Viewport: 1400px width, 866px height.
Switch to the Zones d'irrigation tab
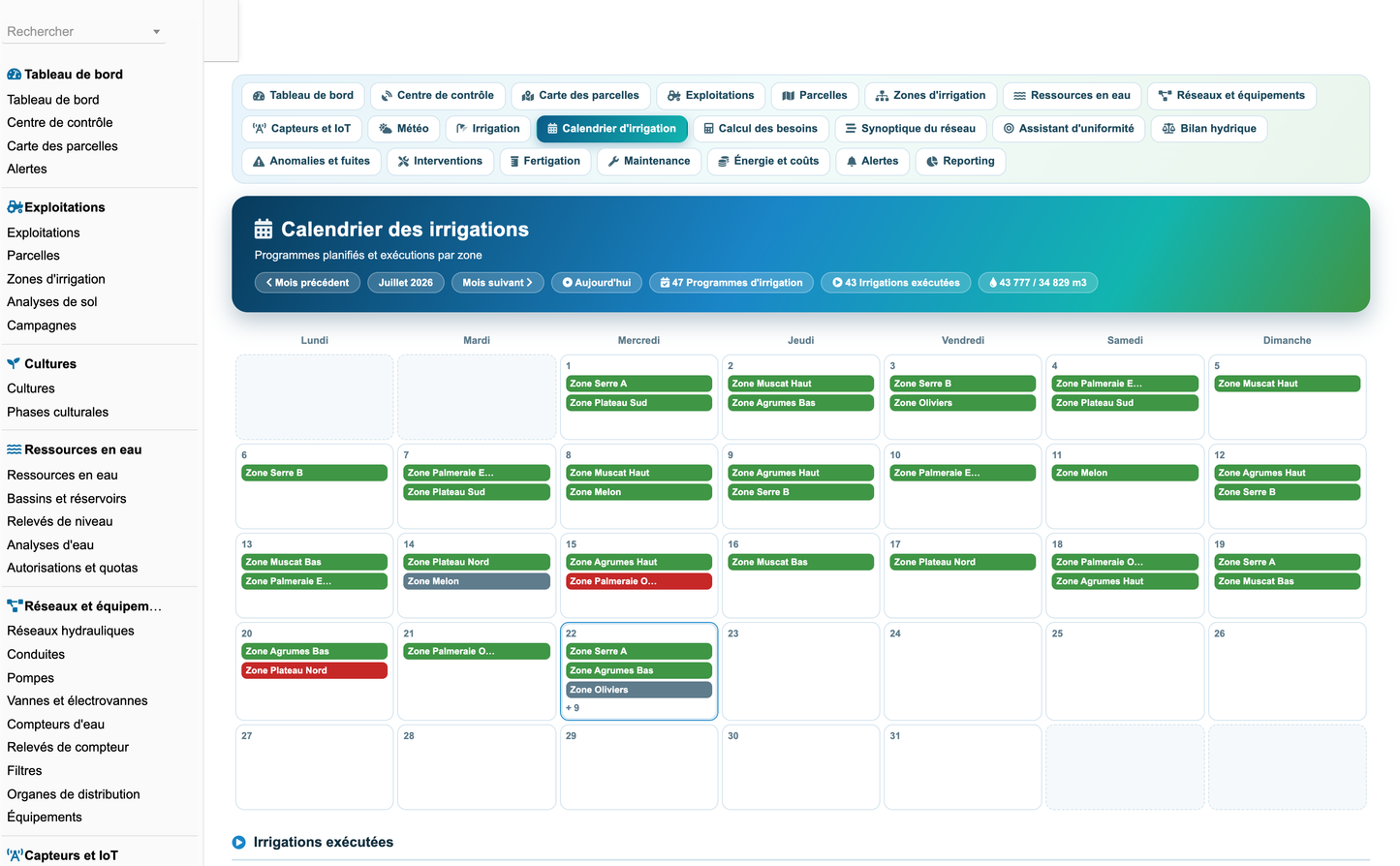coord(930,96)
